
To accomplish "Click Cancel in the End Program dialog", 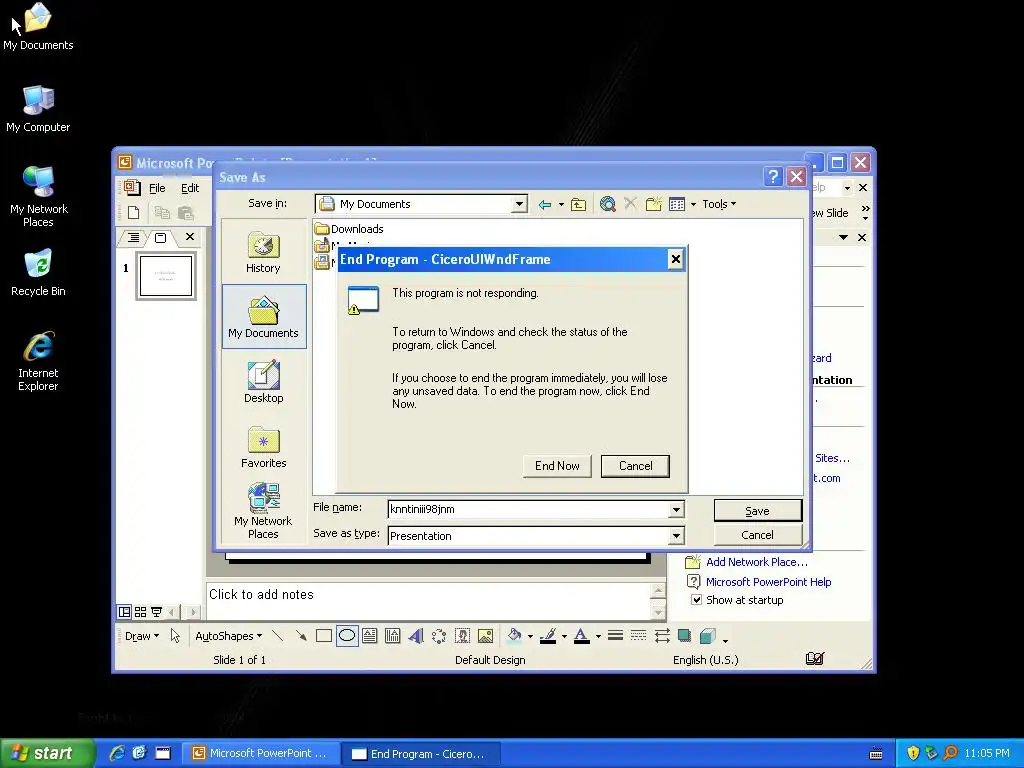I will [x=635, y=466].
